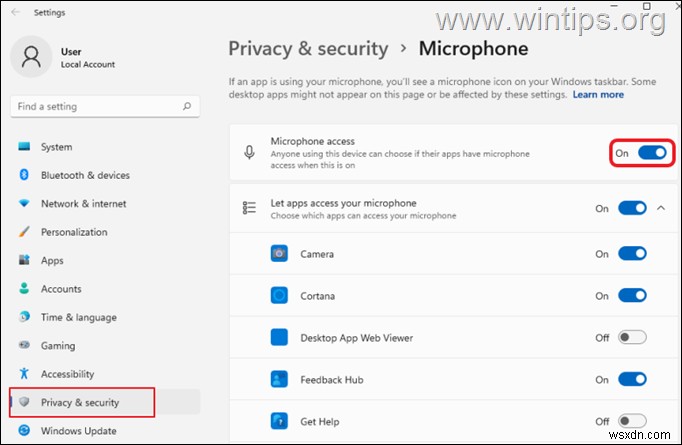
Task: Collapse the Let apps access microphone section
Action: click(x=661, y=208)
